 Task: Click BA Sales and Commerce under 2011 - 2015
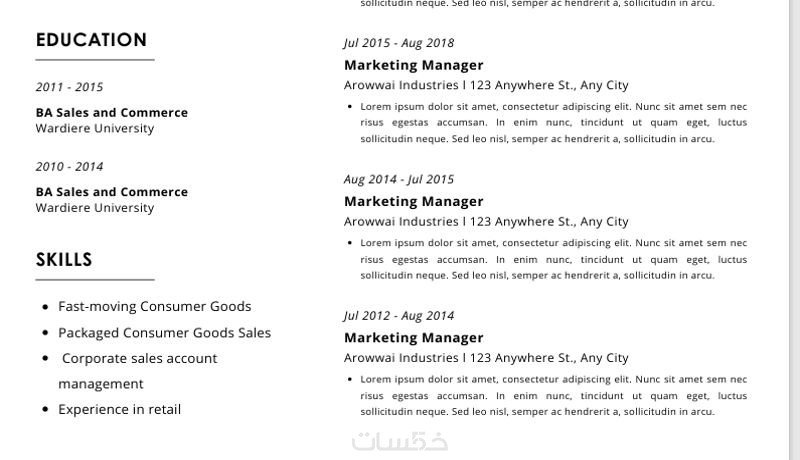111,113
